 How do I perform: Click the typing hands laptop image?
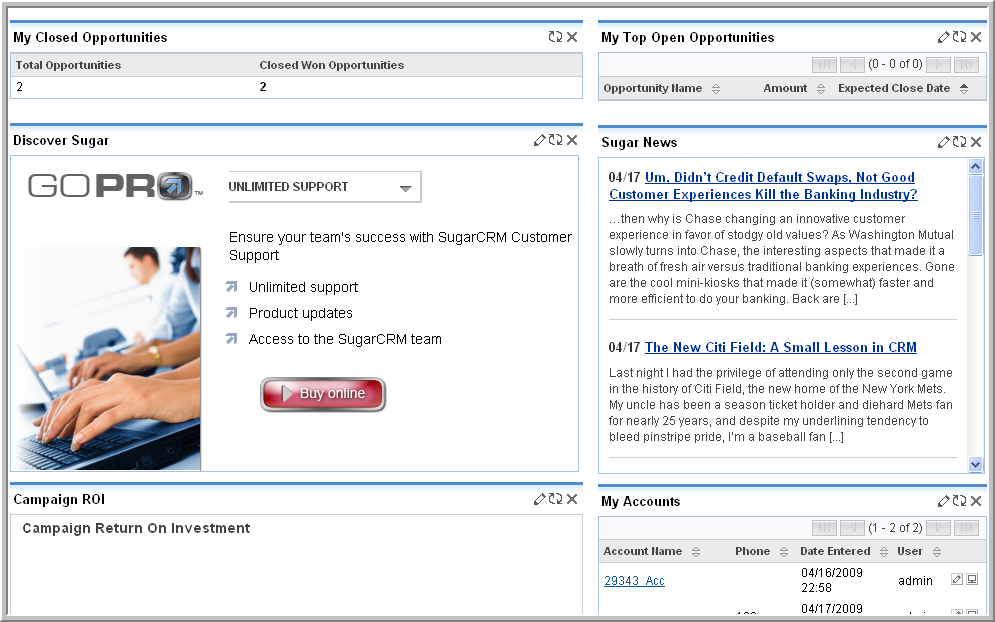tap(107, 359)
